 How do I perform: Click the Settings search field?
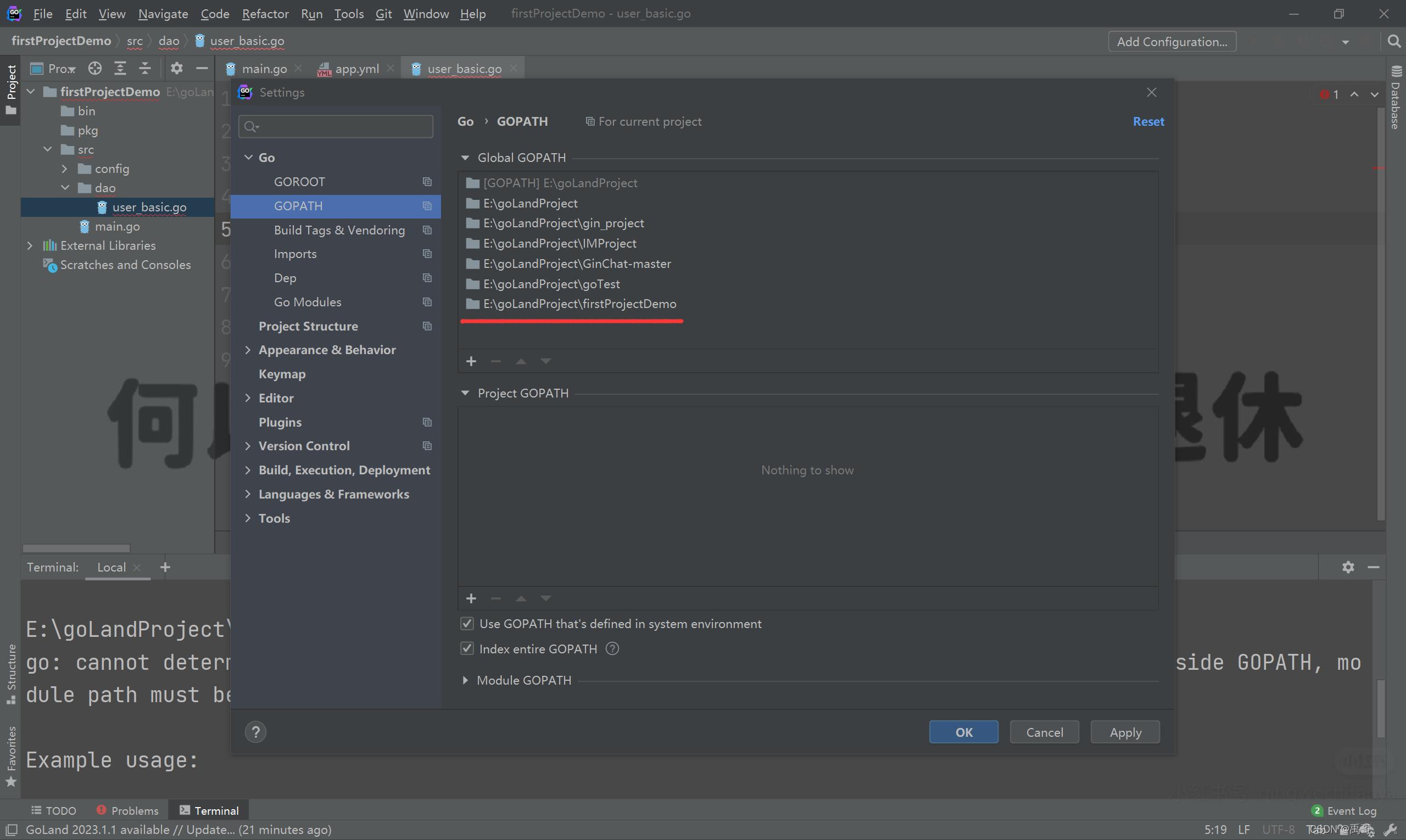tap(336, 126)
